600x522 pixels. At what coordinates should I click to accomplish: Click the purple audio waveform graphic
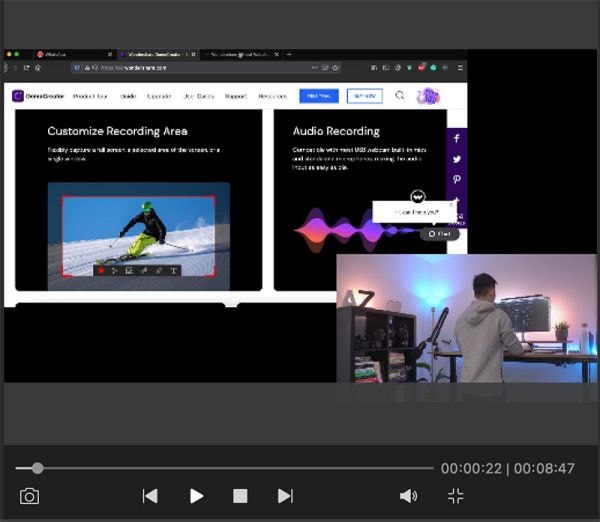coord(356,231)
